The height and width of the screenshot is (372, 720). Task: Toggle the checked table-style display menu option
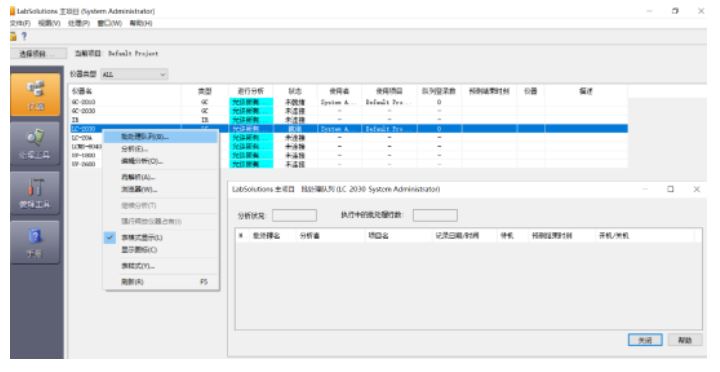(x=141, y=237)
